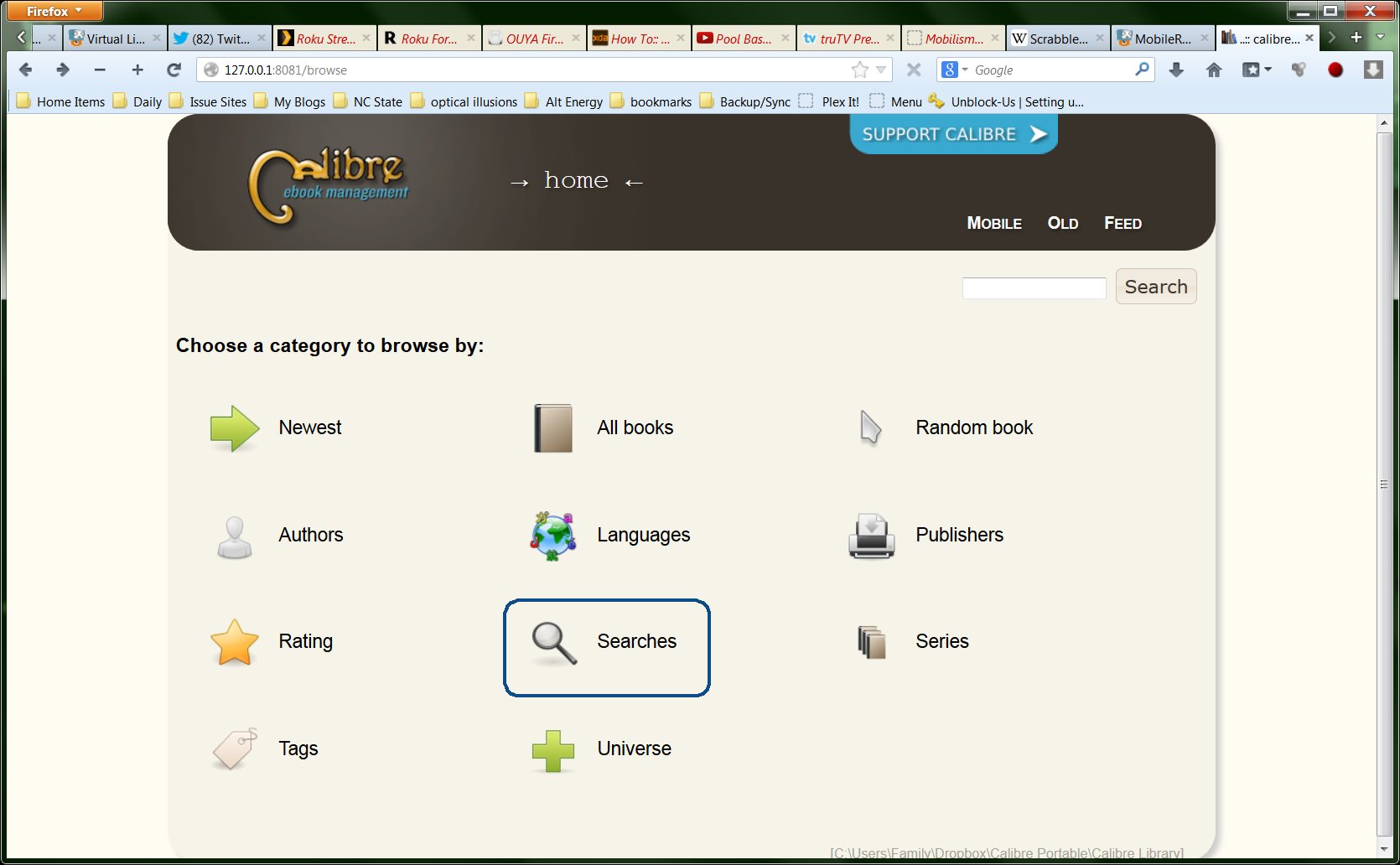Click the stop loading X icon
The width and height of the screenshot is (1400, 865).
[914, 70]
